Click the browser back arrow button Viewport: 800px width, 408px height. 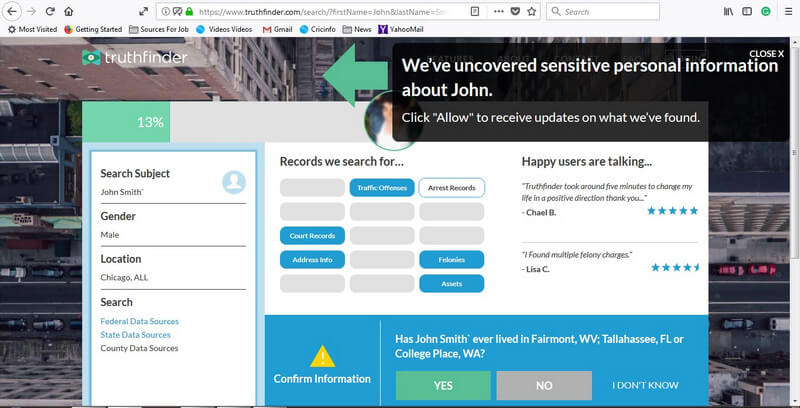(x=11, y=12)
